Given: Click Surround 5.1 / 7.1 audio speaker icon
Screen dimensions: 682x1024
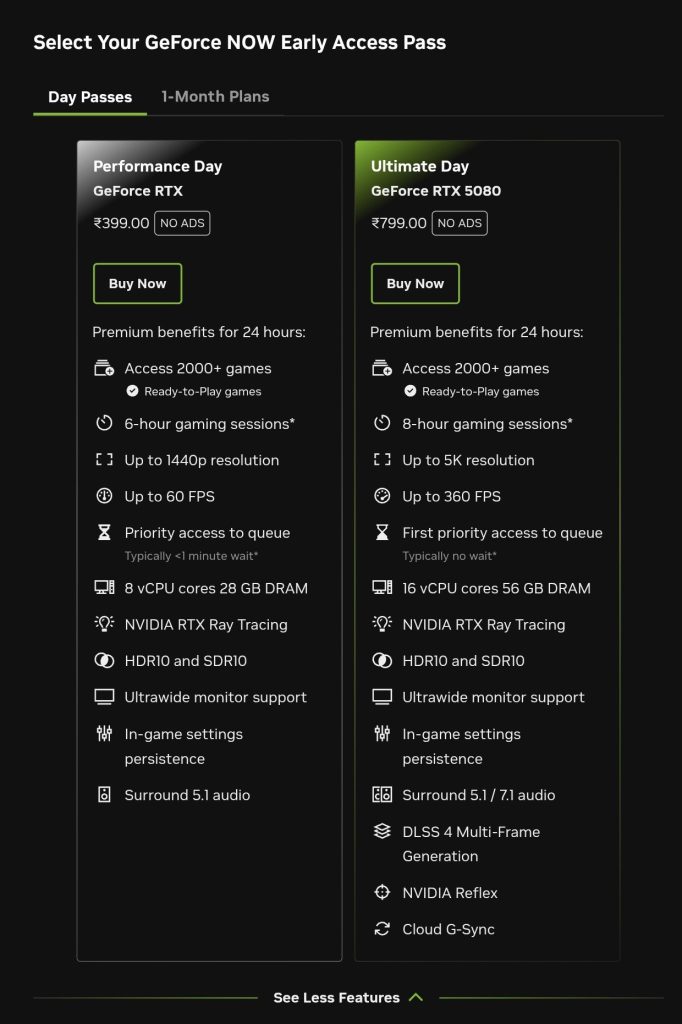Looking at the screenshot, I should click(382, 795).
